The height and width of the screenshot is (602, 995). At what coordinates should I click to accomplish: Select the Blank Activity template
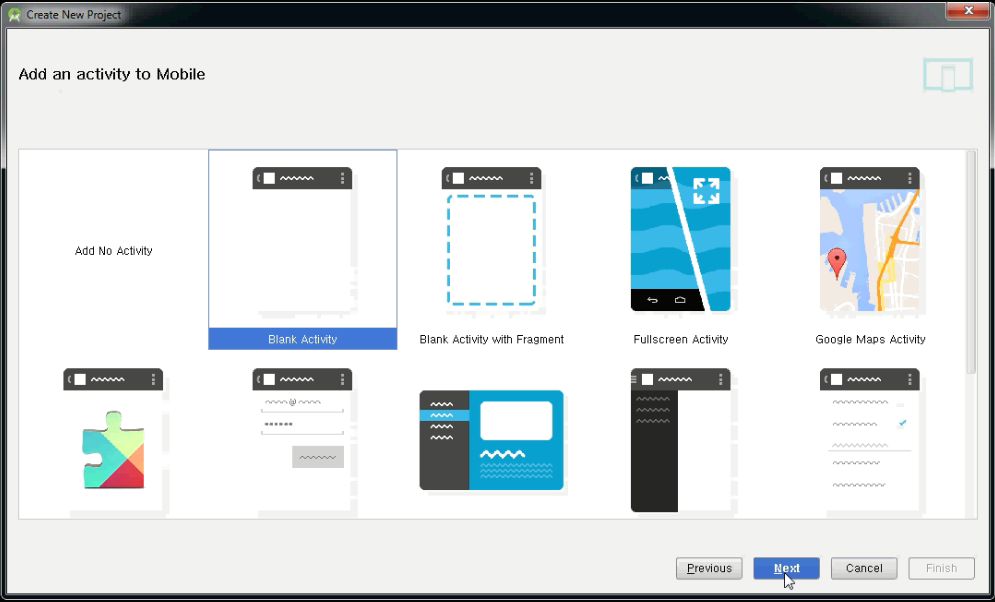point(302,248)
